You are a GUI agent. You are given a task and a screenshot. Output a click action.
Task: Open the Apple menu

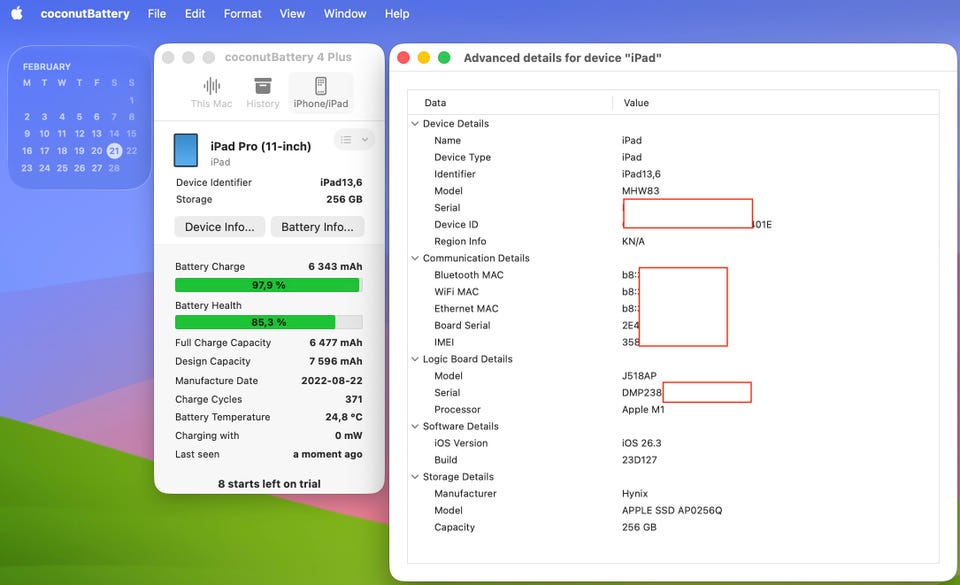[17, 13]
